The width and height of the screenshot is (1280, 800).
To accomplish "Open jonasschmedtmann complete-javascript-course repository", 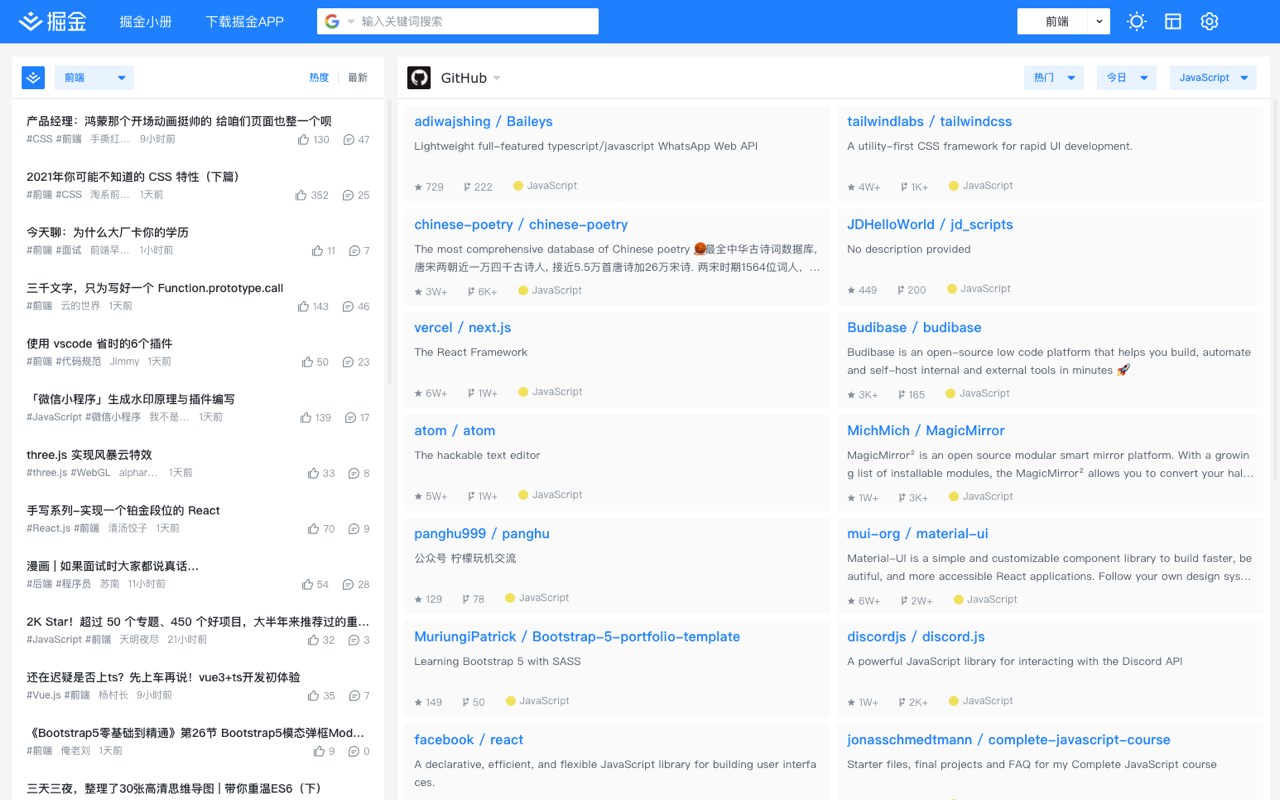I will [1009, 739].
